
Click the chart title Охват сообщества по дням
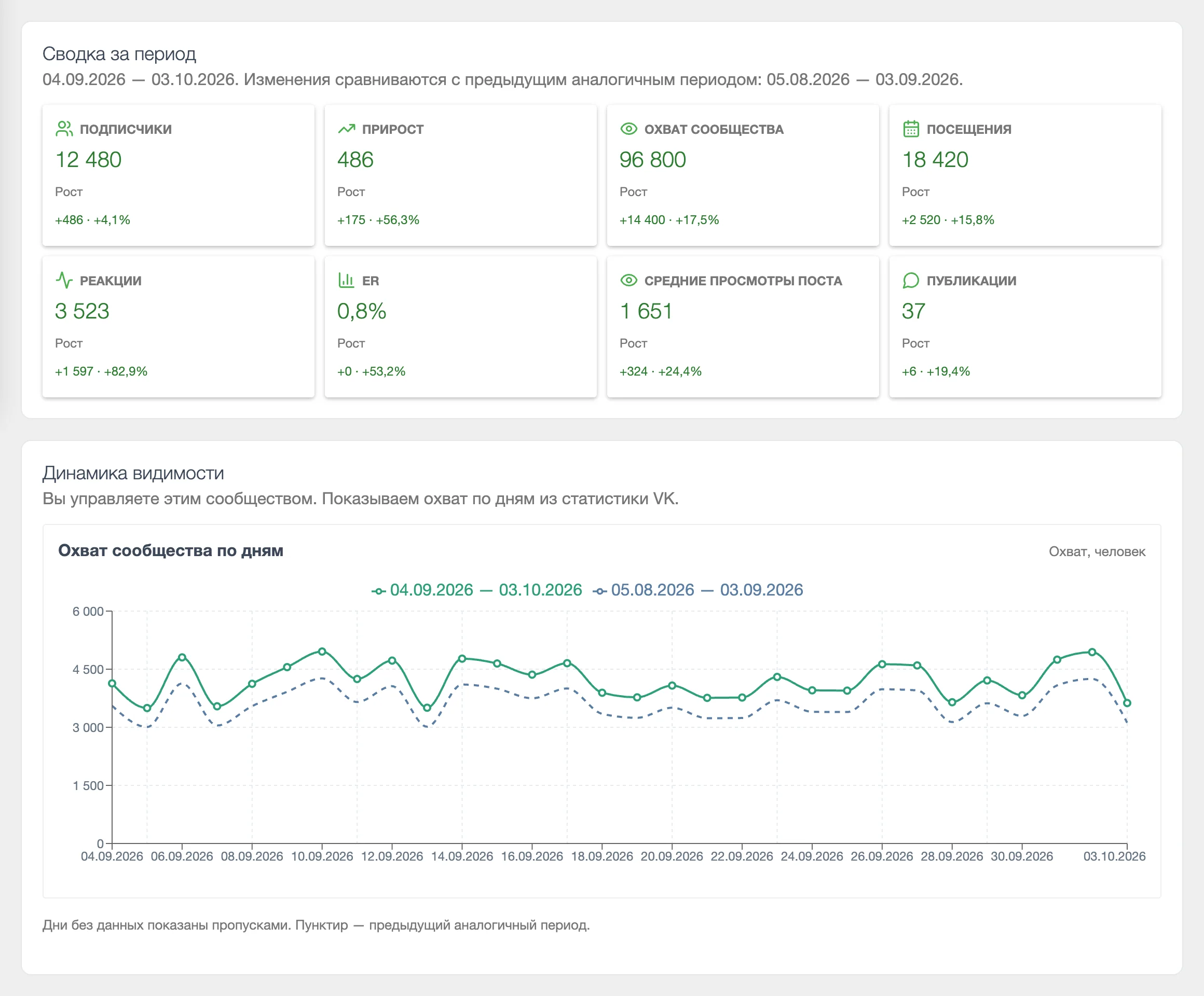[171, 551]
